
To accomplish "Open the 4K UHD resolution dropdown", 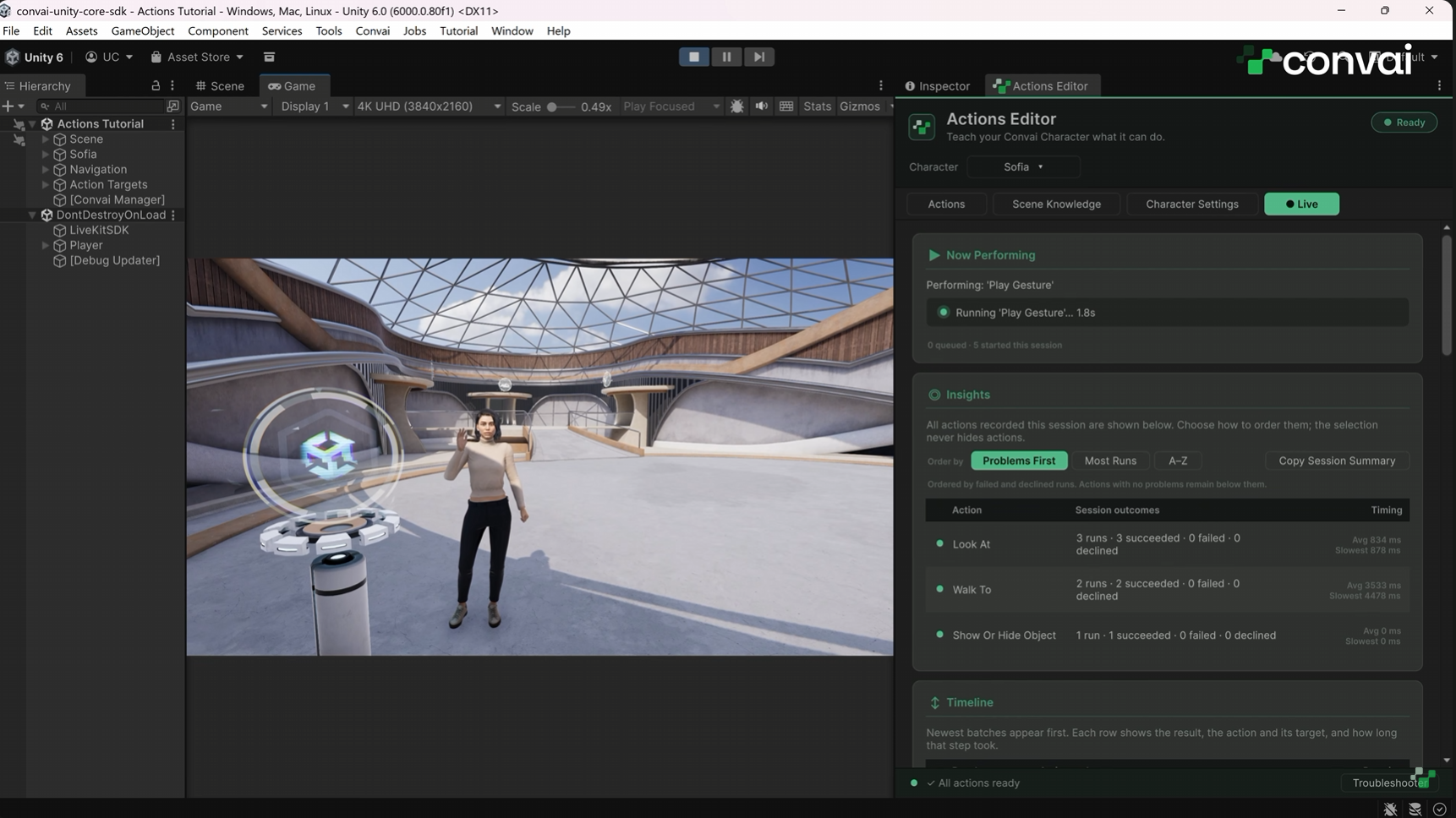I will point(429,106).
